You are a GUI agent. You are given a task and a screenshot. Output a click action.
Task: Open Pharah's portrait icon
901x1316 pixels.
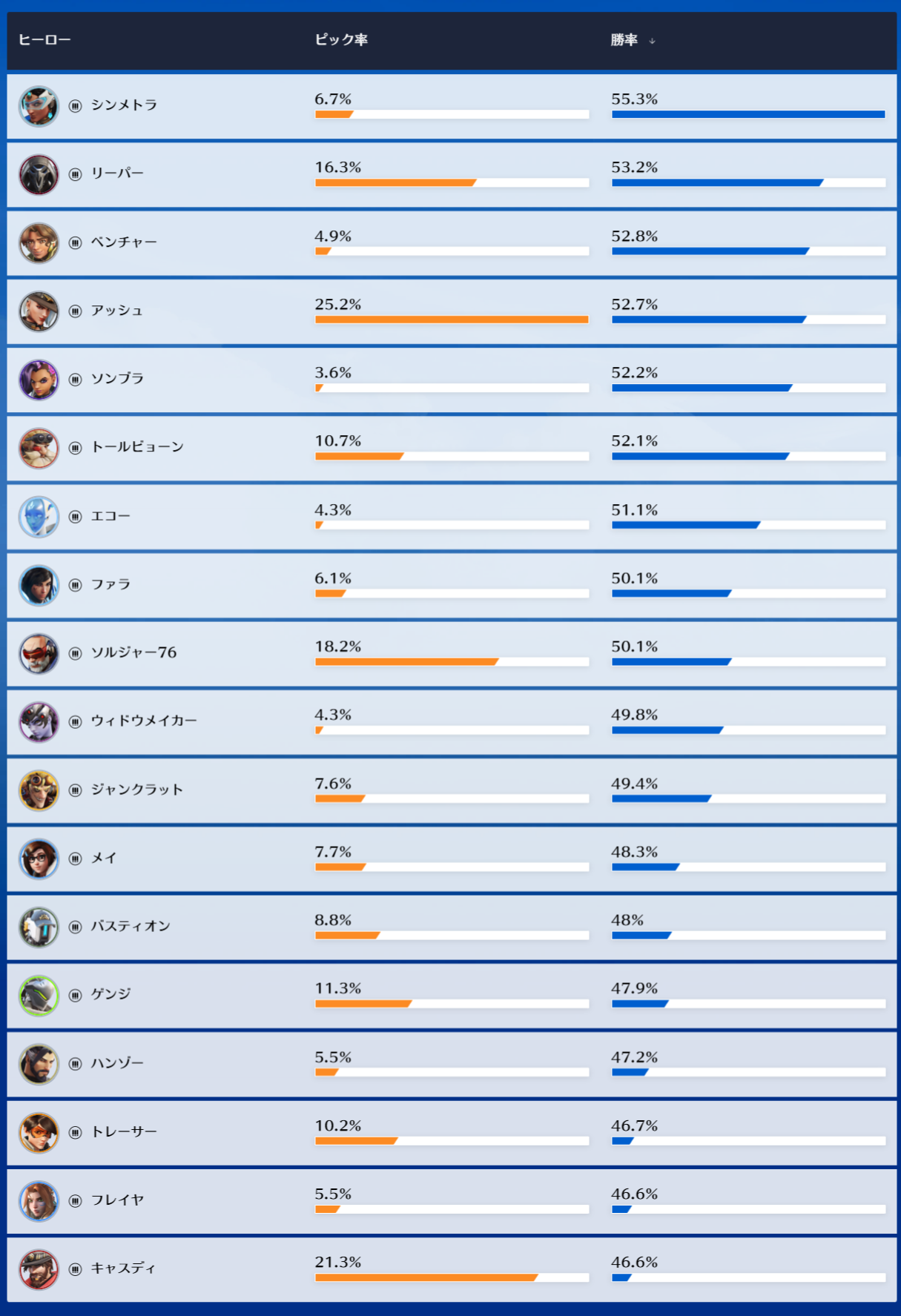39,585
